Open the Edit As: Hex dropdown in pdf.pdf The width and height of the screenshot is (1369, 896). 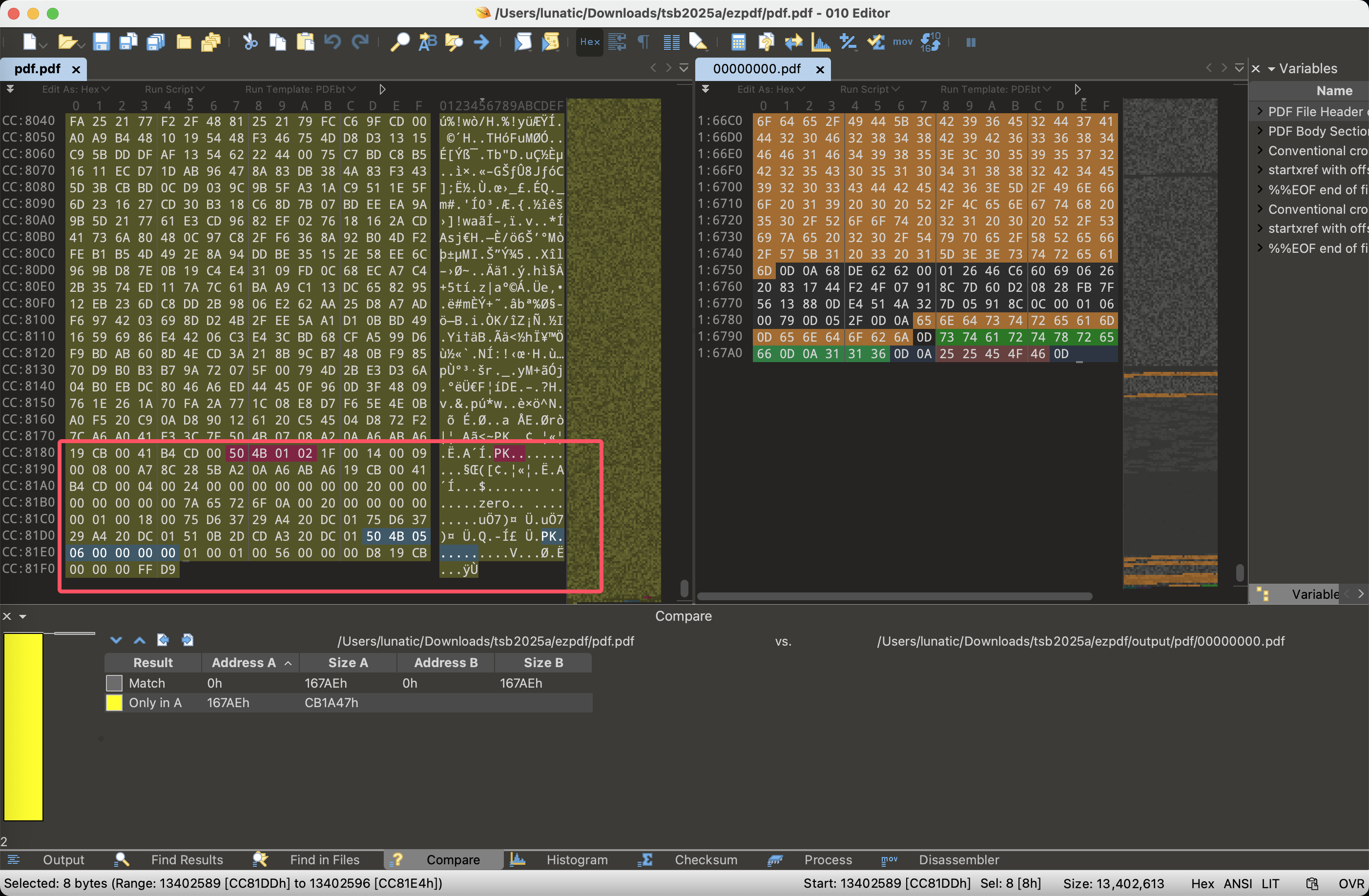pyautogui.click(x=75, y=89)
